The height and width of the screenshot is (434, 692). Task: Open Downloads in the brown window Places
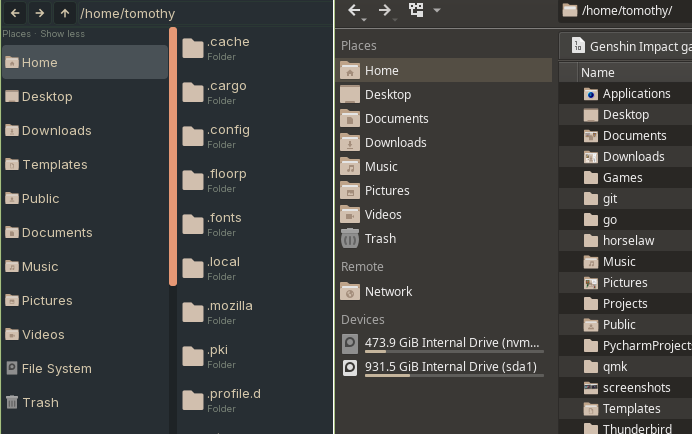coord(445,143)
